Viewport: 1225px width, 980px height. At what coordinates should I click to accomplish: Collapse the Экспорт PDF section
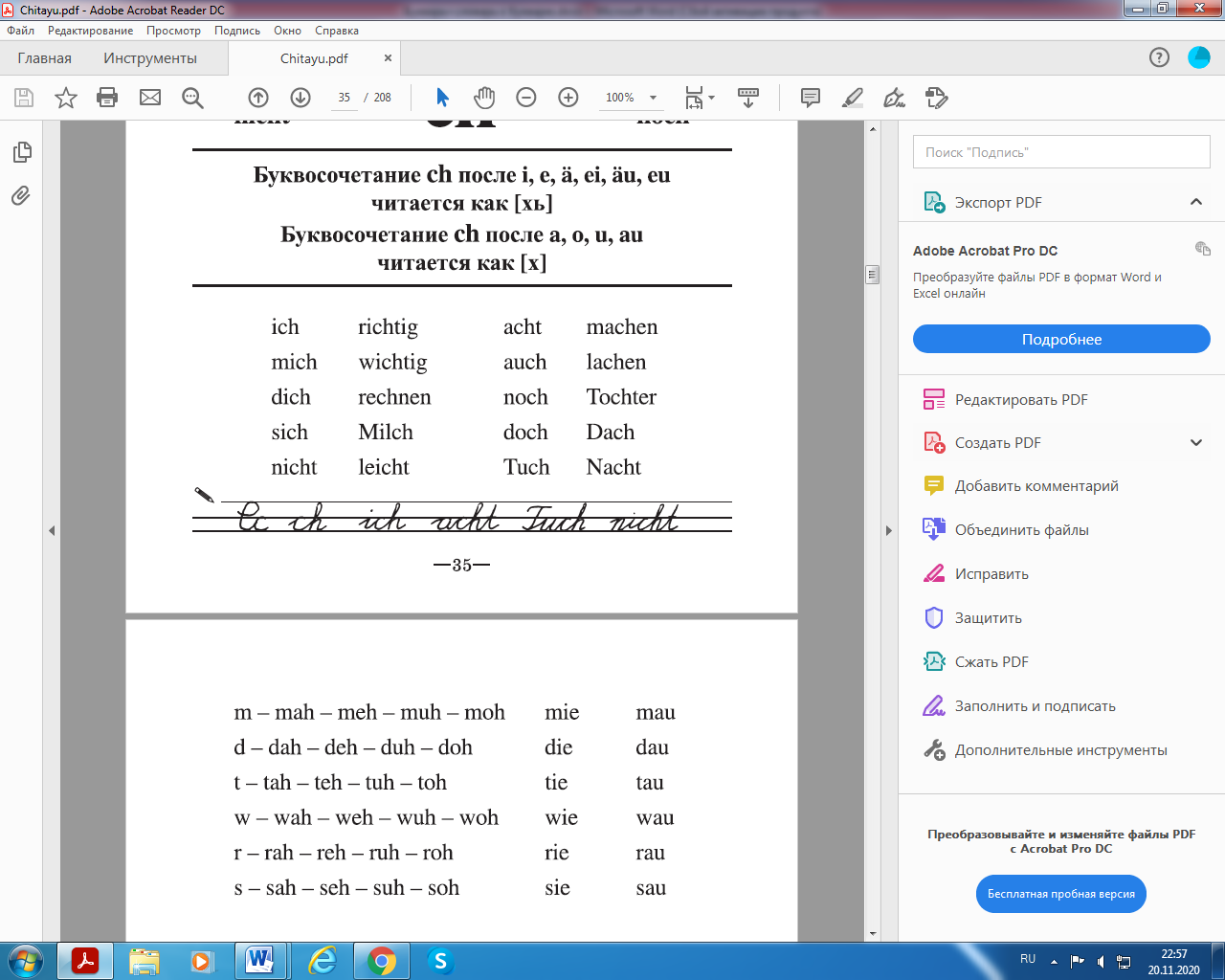[1196, 202]
